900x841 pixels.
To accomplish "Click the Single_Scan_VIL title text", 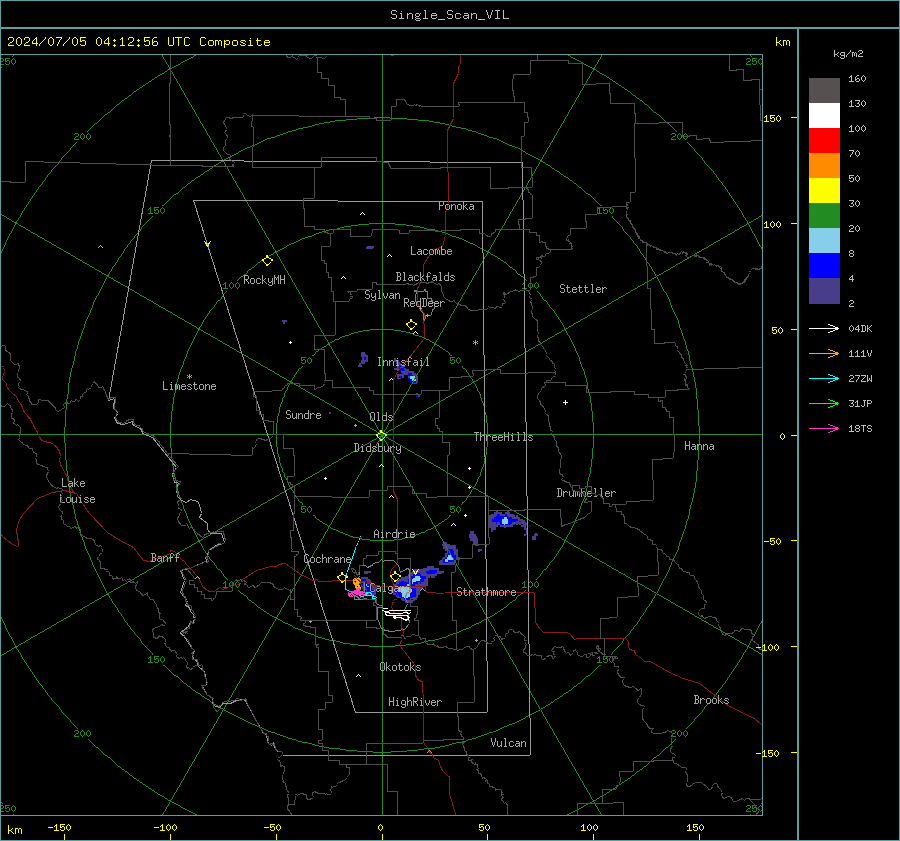I will [449, 15].
